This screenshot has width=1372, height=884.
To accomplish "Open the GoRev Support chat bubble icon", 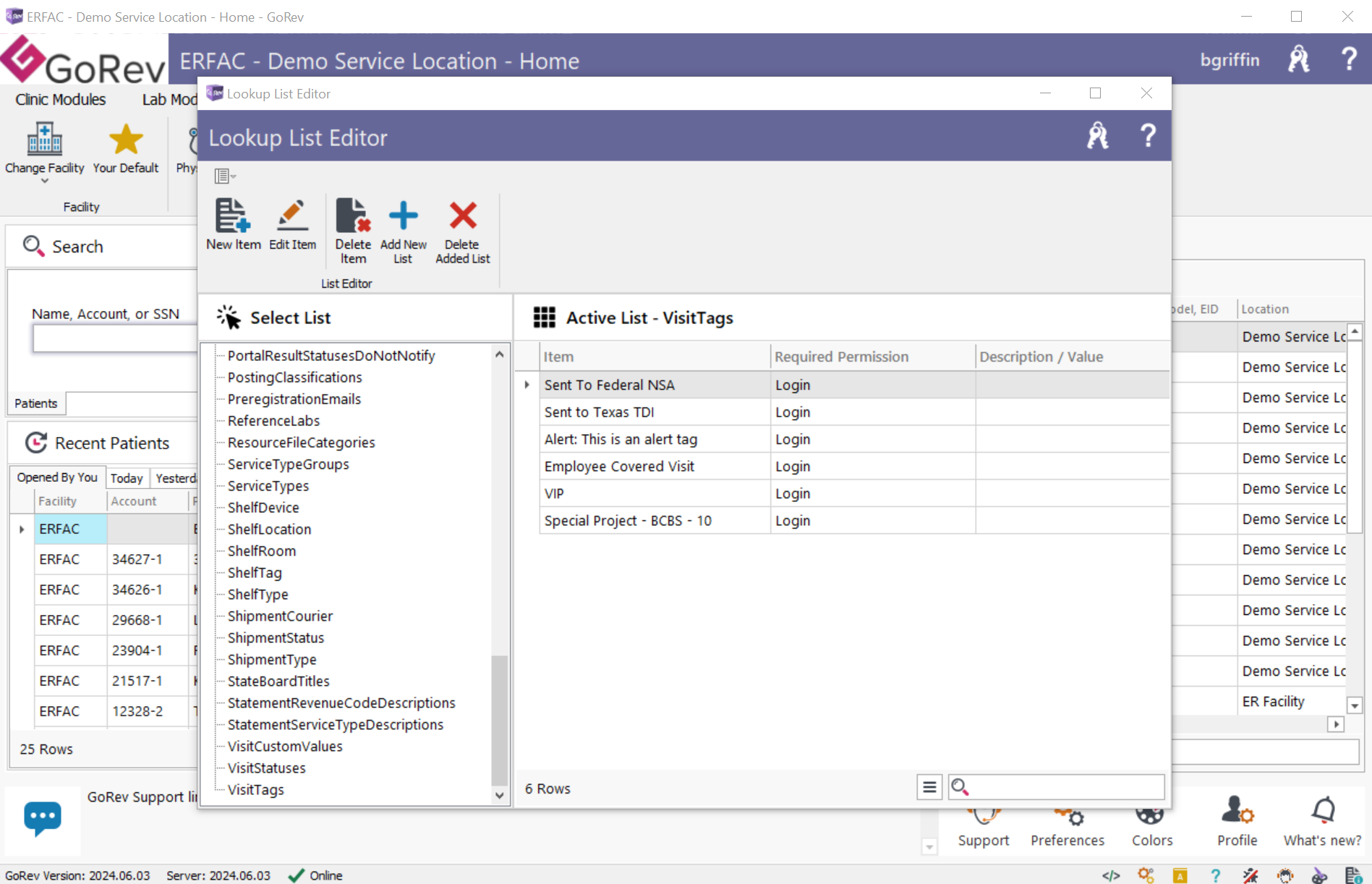I will click(x=43, y=819).
